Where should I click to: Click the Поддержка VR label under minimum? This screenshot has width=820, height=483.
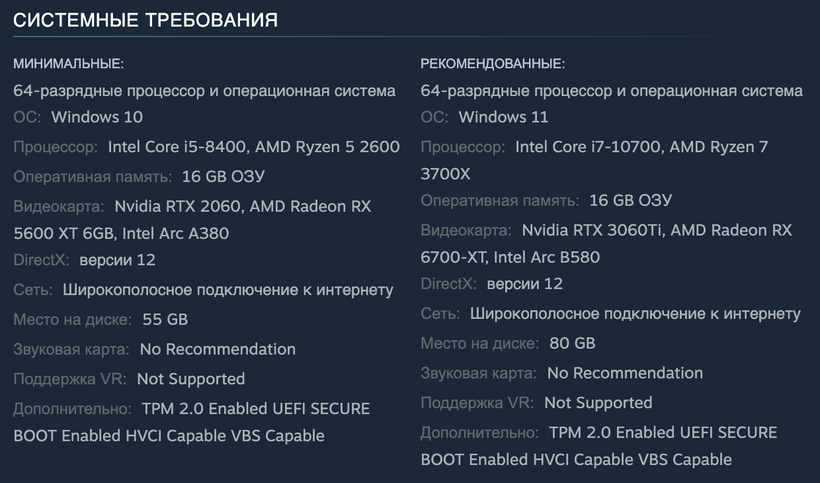tap(70, 379)
